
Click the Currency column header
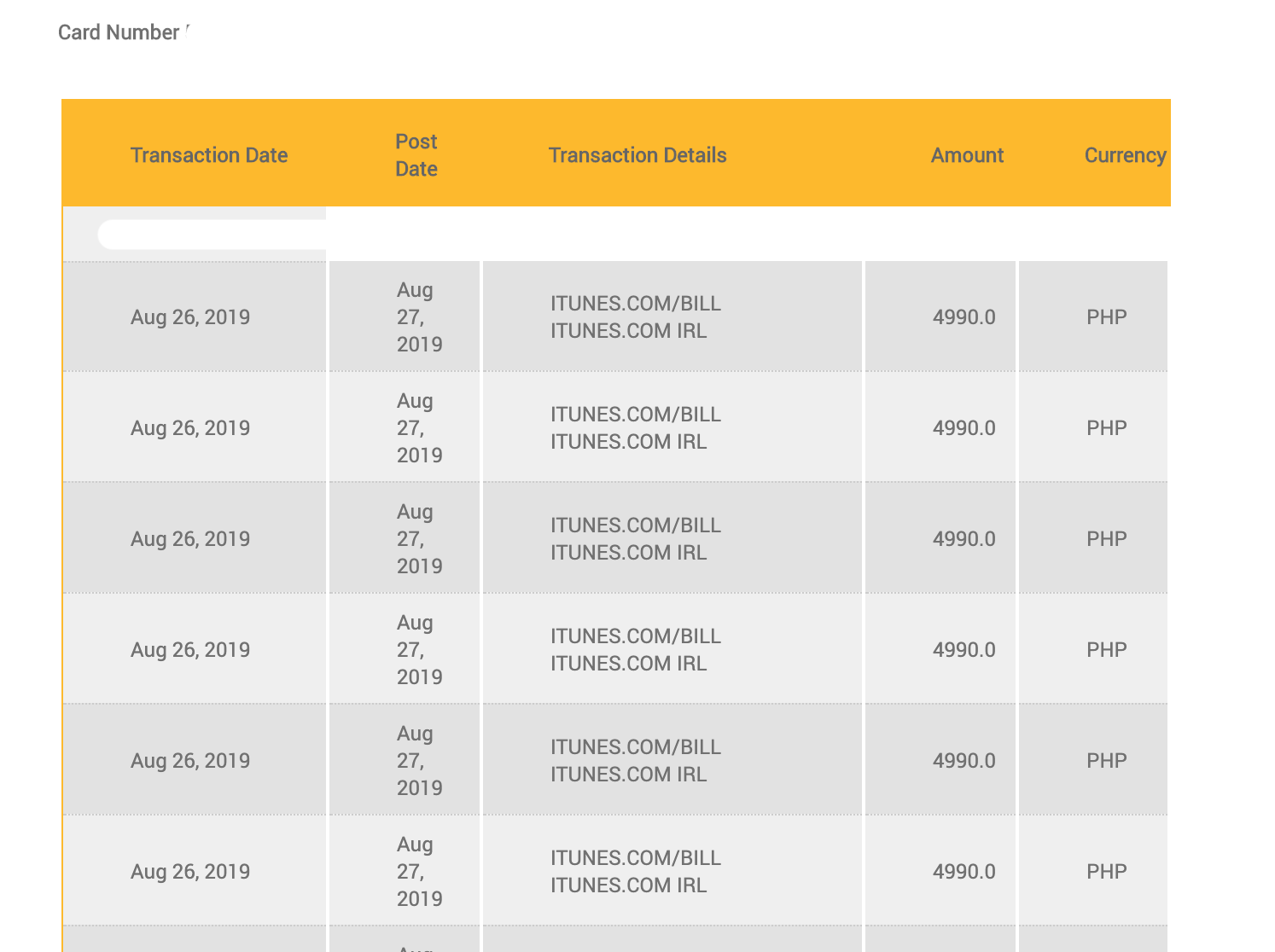[x=1125, y=155]
